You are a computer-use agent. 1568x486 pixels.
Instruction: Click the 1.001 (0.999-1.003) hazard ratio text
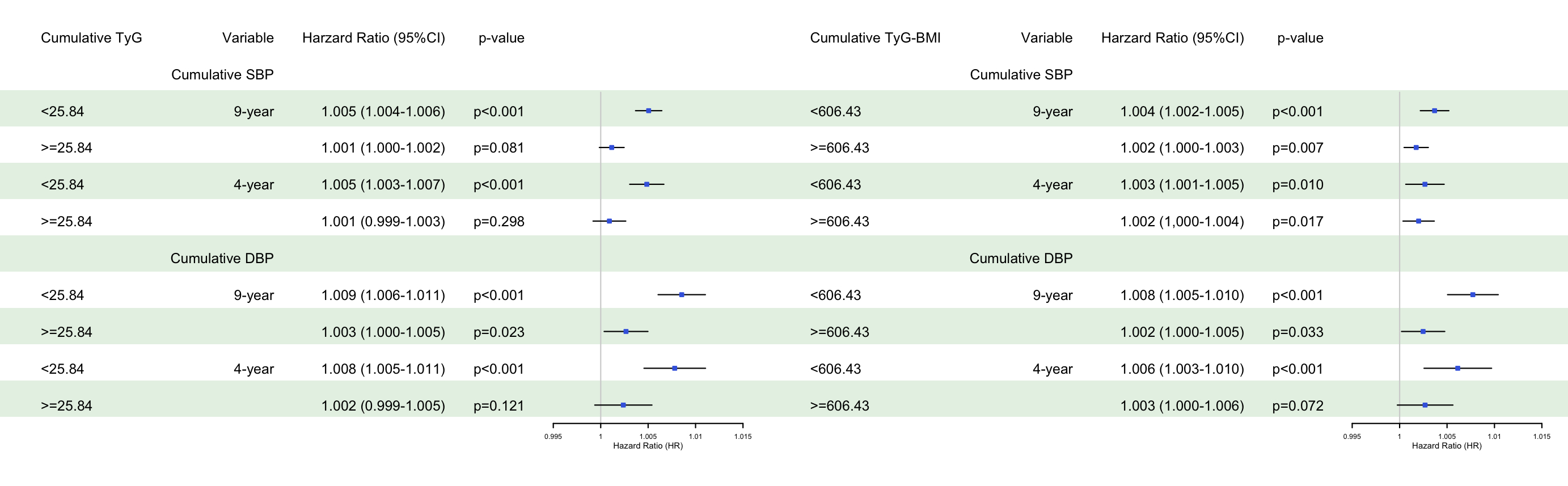coord(383,222)
